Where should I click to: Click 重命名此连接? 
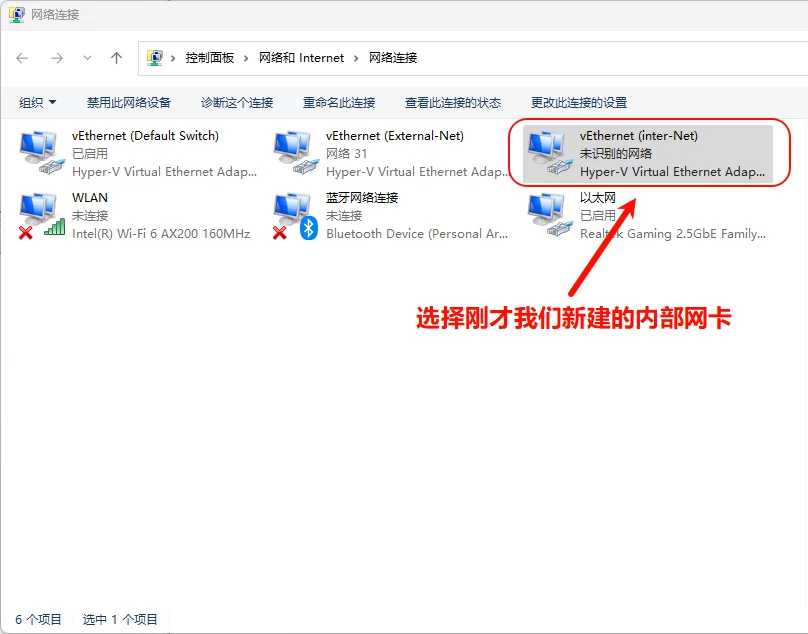339,103
